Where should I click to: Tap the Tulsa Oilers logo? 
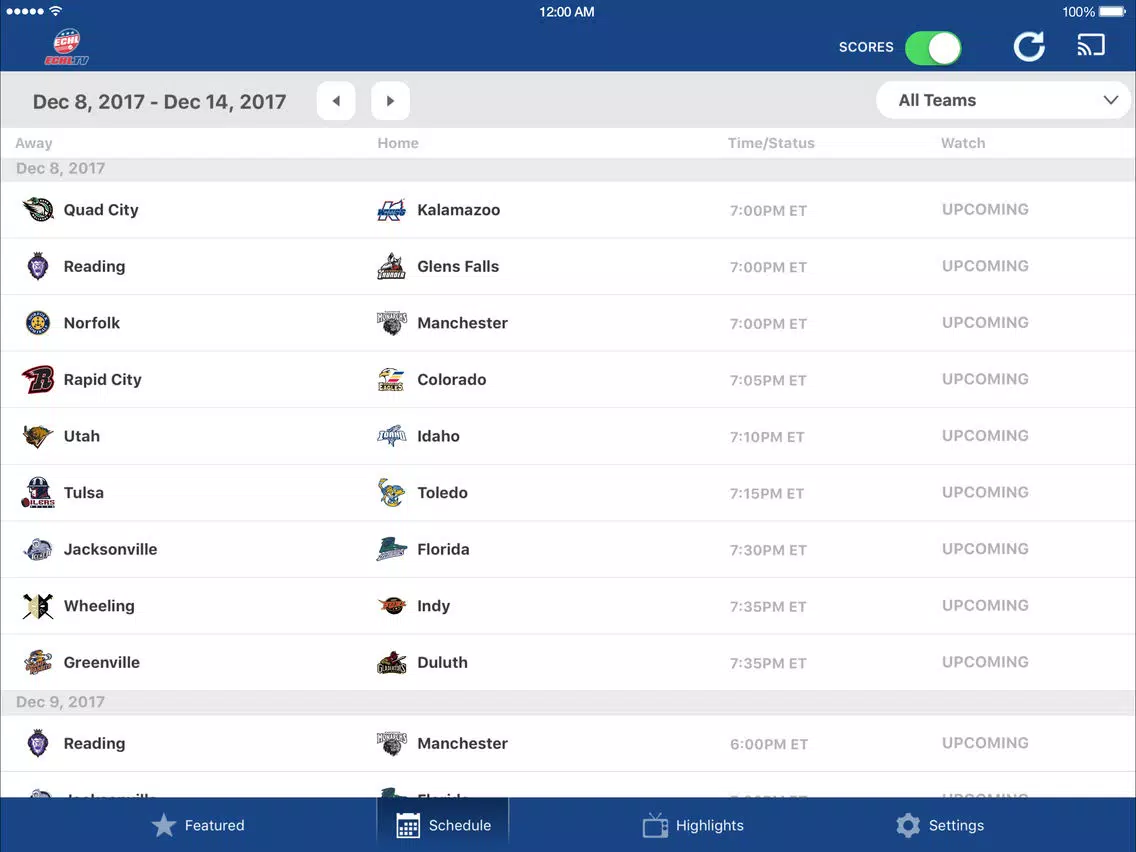[38, 493]
